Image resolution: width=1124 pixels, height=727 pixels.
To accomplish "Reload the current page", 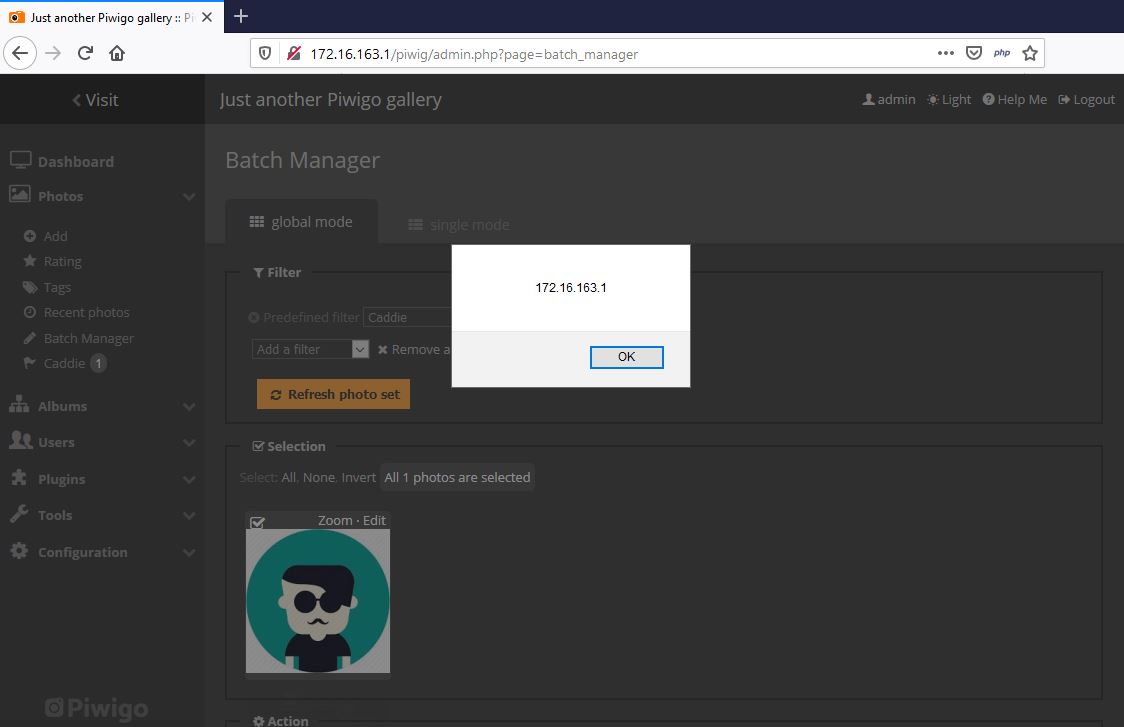I will pos(85,53).
